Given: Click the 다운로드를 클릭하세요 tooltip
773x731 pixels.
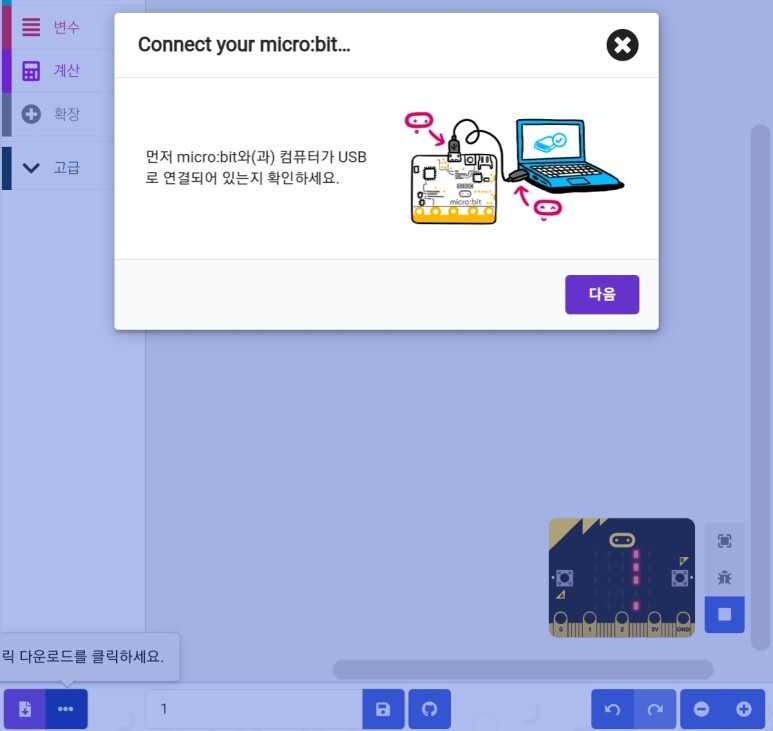Looking at the screenshot, I should [89, 657].
